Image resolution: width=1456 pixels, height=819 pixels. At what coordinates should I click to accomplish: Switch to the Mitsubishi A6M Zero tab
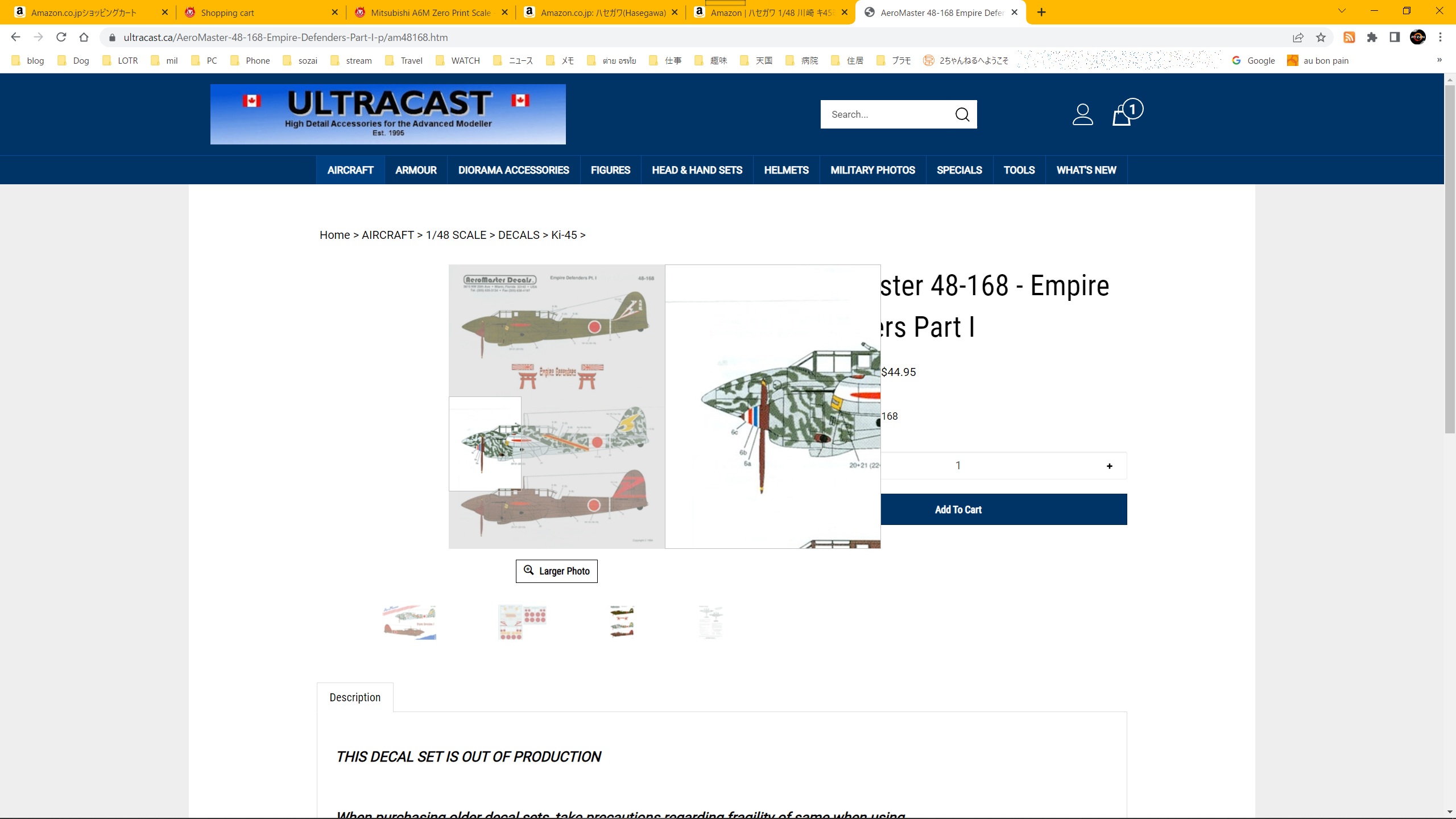pos(431,13)
